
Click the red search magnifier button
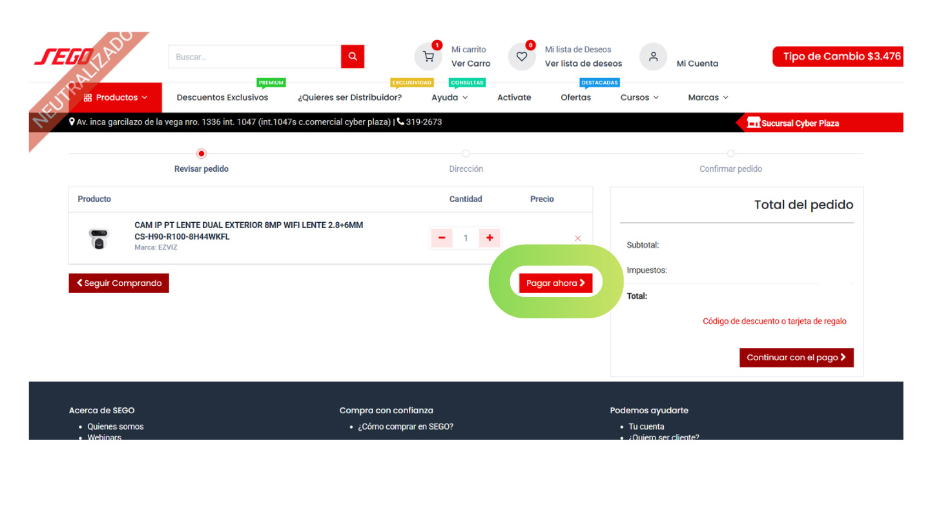click(352, 57)
